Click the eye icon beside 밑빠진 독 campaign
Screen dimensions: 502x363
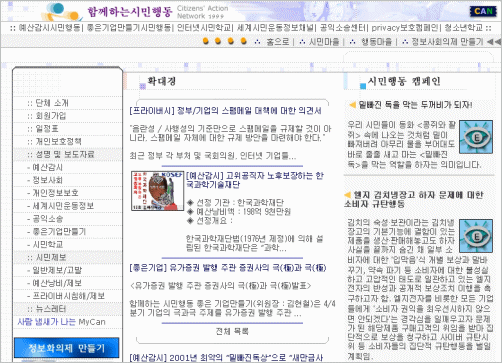[476, 137]
